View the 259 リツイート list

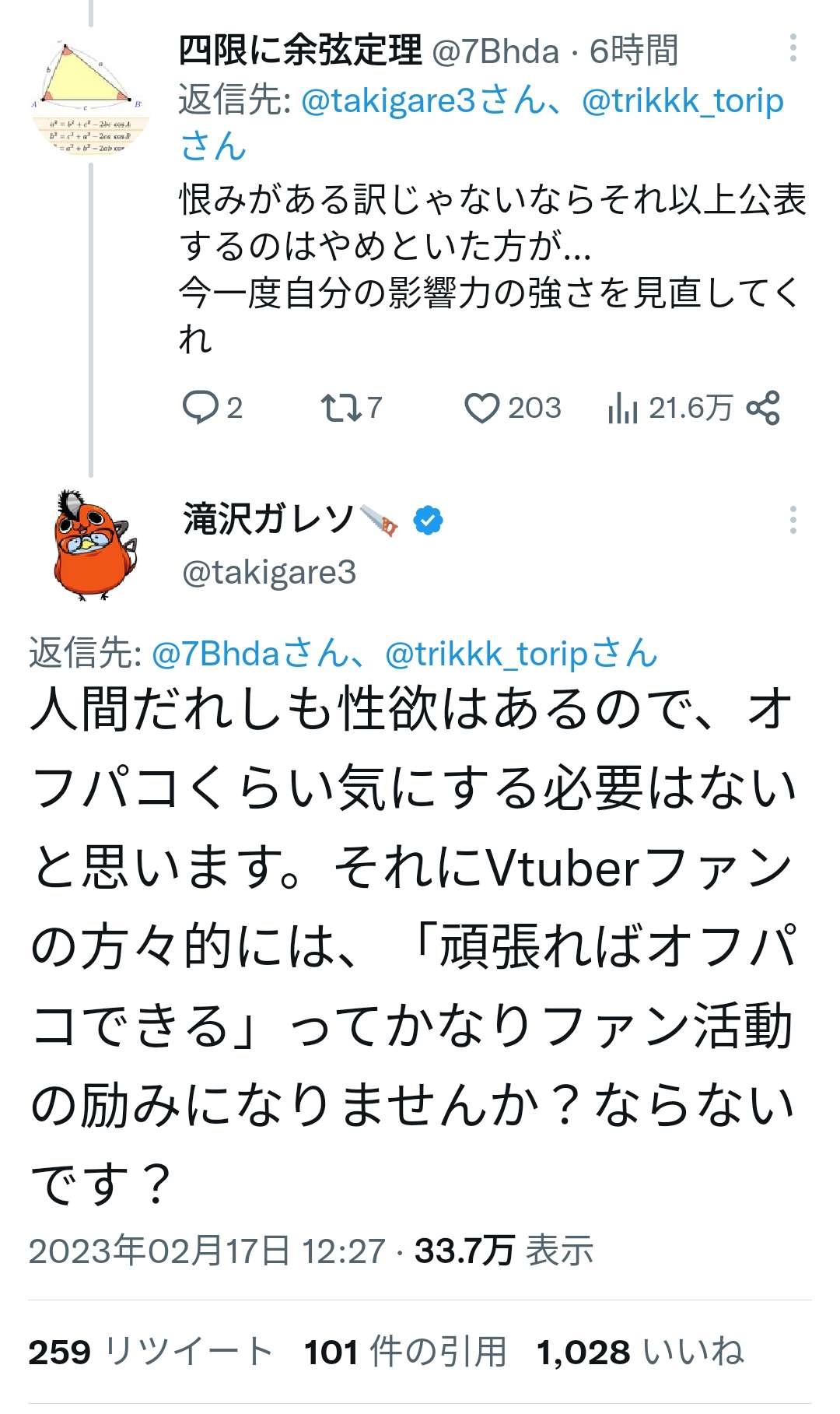click(151, 1352)
